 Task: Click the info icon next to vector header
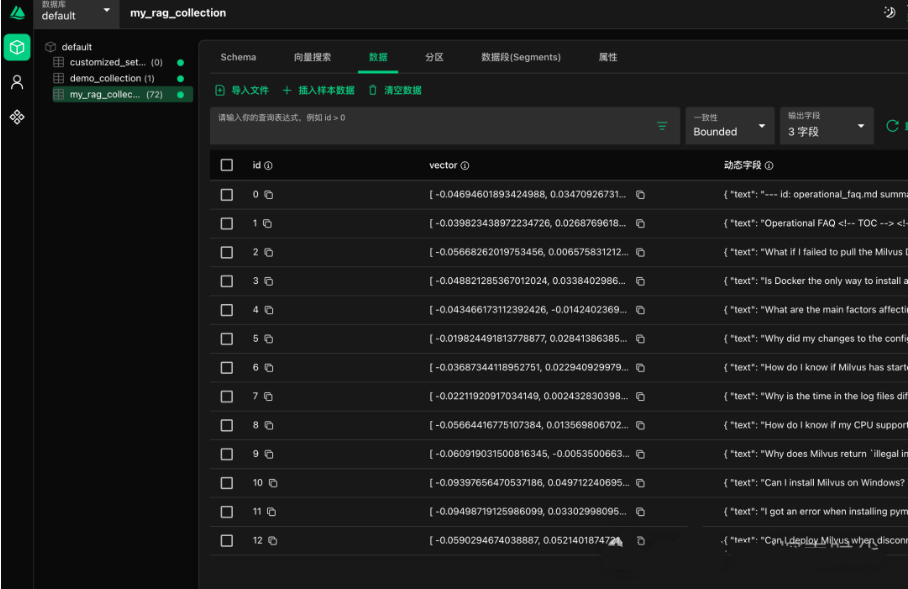click(x=465, y=166)
